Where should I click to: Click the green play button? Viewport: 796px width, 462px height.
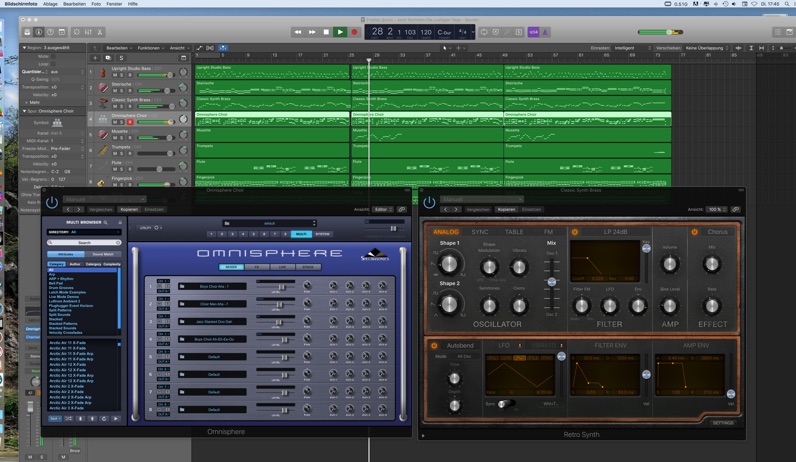(340, 32)
